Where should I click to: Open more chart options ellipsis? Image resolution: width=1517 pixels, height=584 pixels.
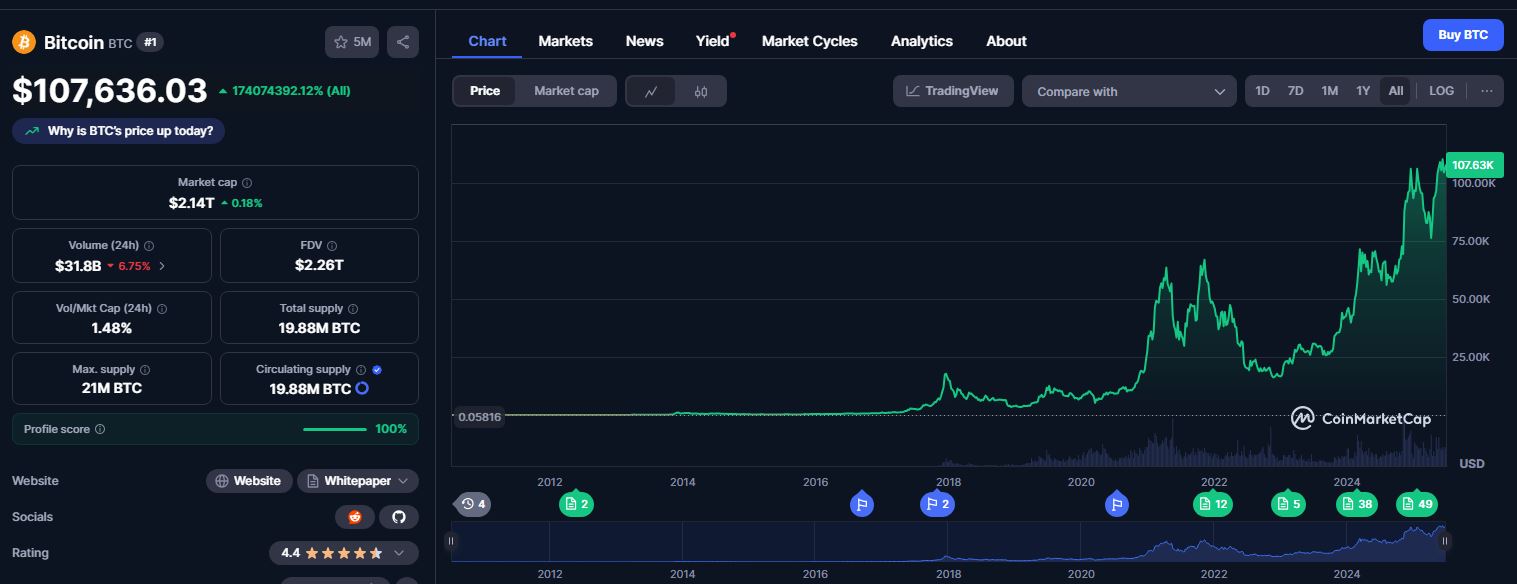[1487, 91]
